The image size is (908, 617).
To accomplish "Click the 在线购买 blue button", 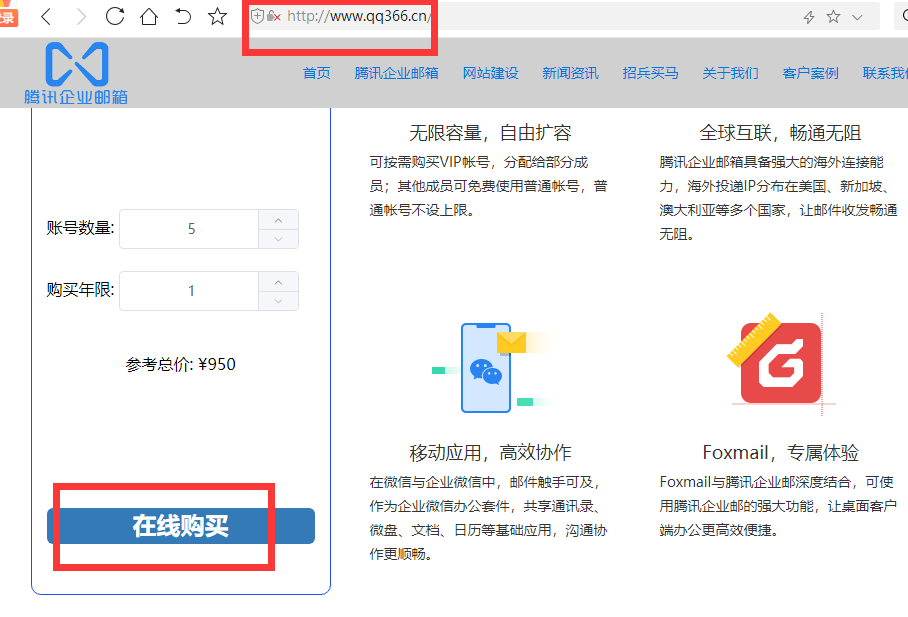I will pos(180,525).
